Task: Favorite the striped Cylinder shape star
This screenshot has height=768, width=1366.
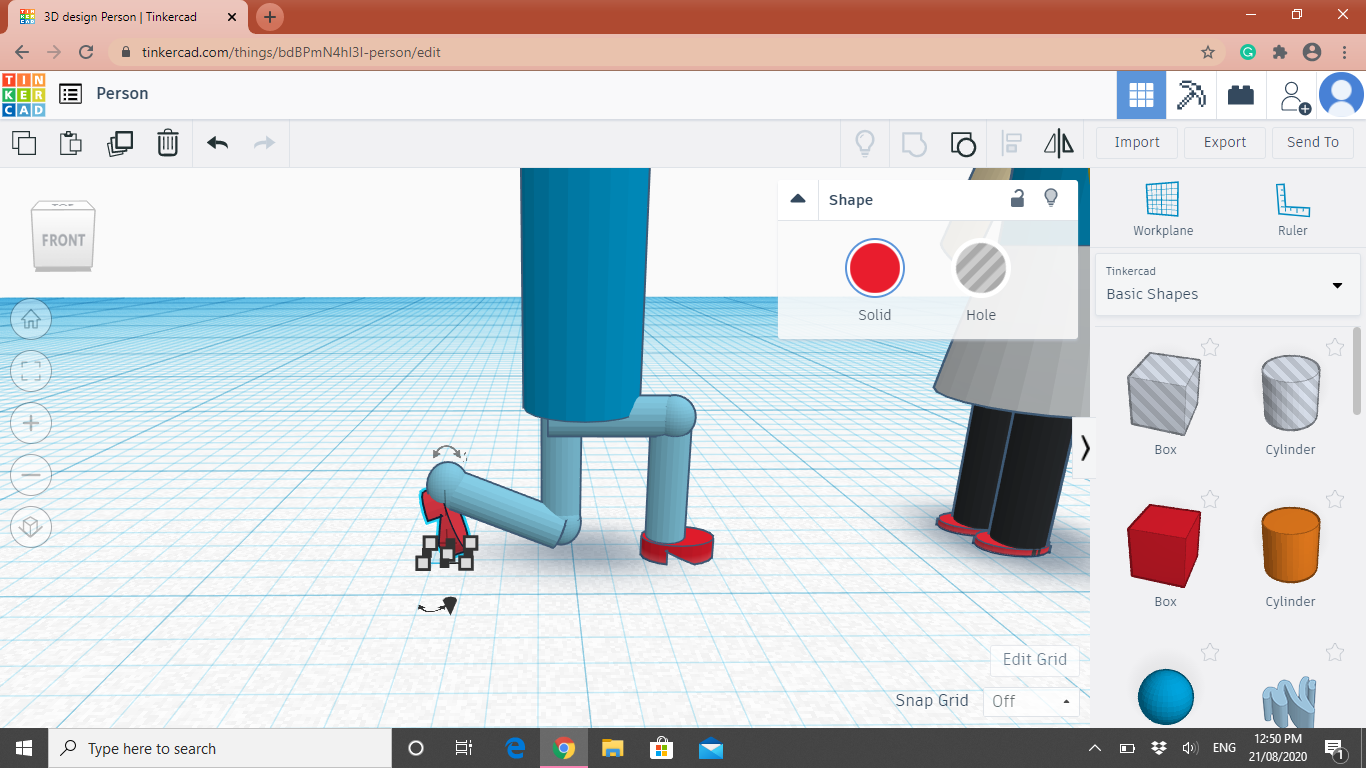Action: [x=1335, y=347]
